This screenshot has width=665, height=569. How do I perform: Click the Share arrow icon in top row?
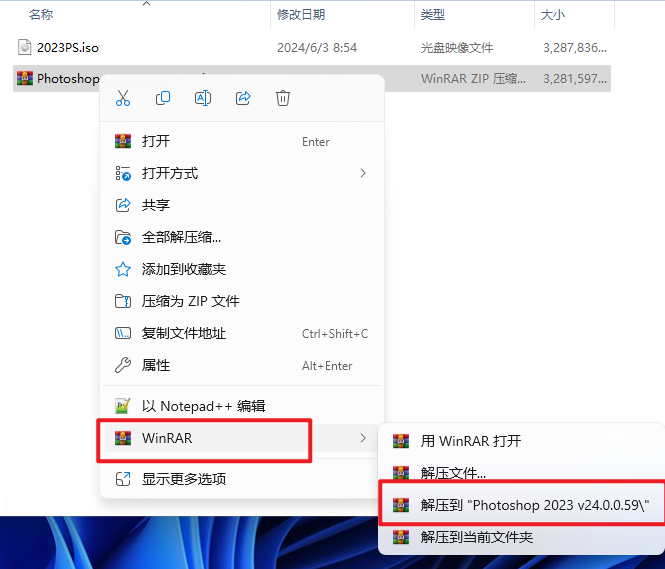[x=243, y=98]
